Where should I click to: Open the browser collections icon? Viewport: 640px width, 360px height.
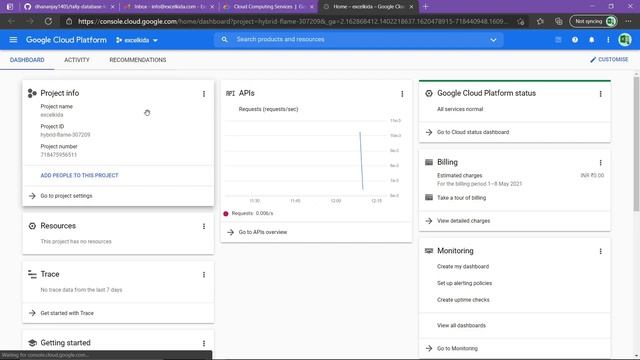coord(558,21)
